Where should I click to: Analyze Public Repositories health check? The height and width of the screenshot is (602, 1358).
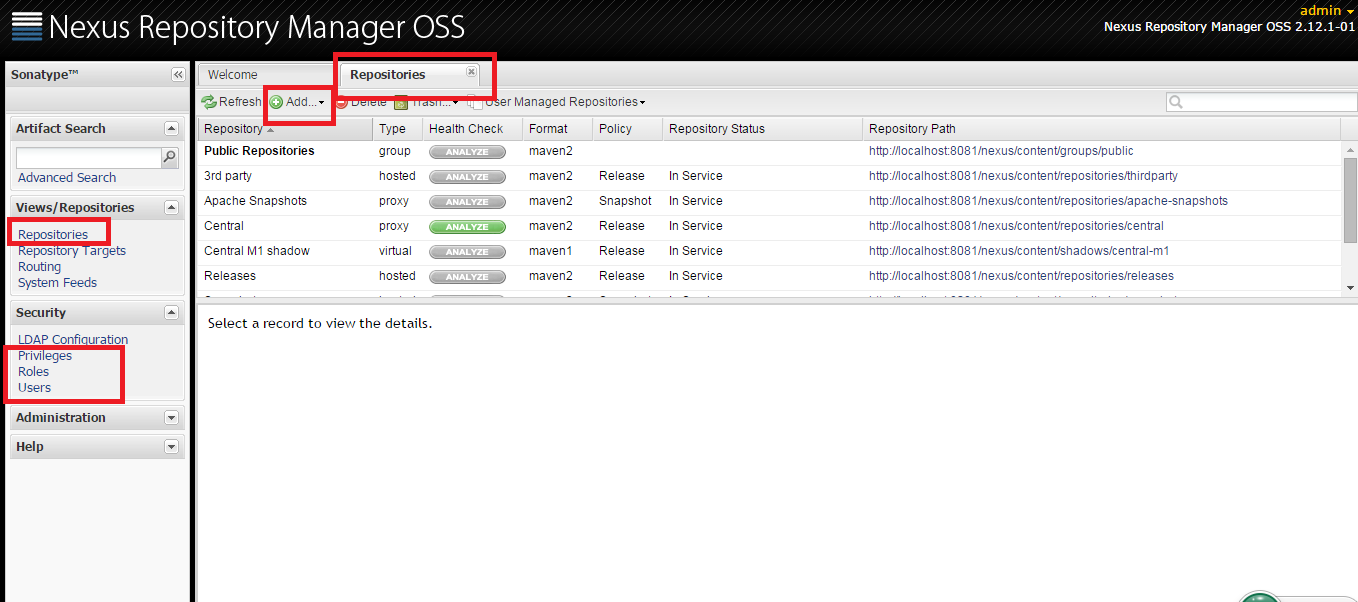(x=467, y=152)
